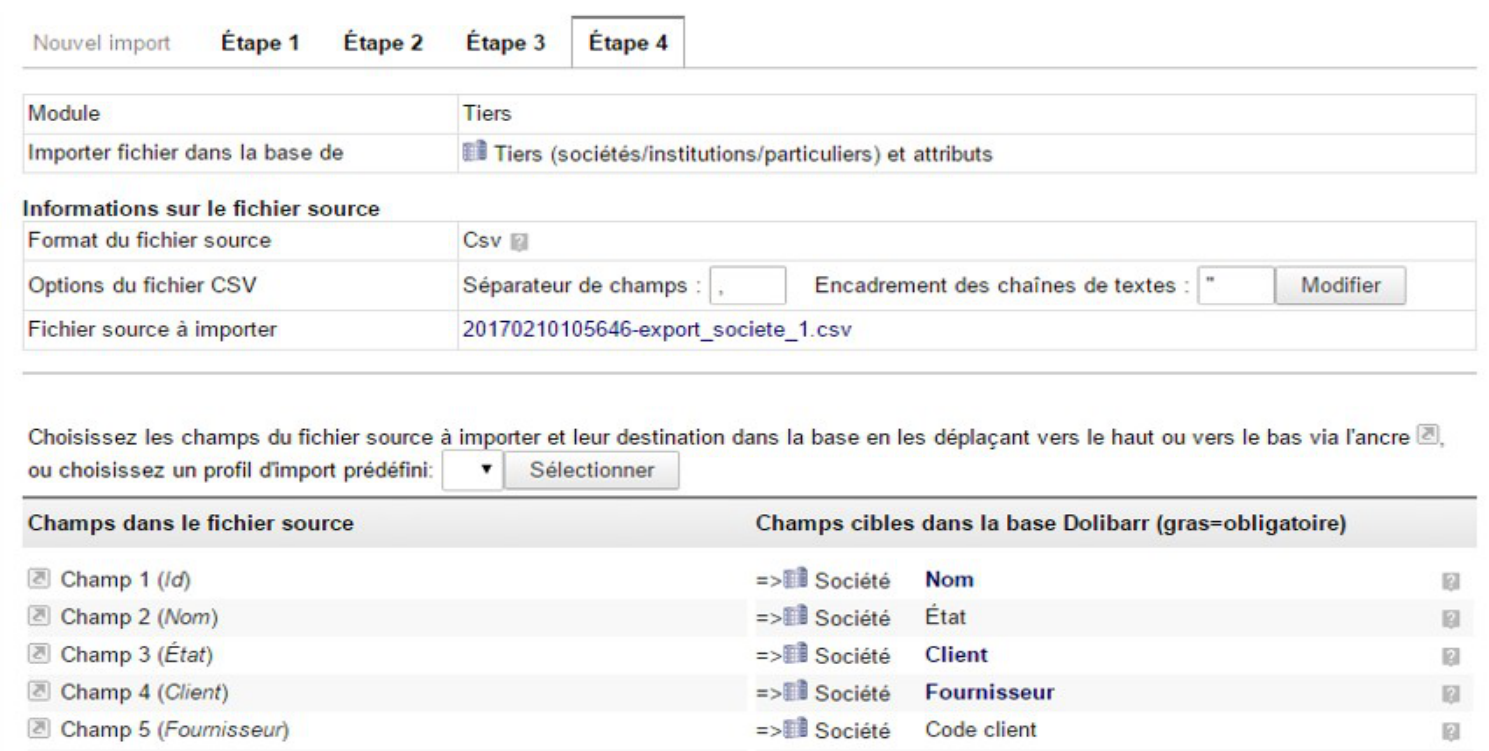Open the predefined import profile dropdown
The height and width of the screenshot is (751, 1489).
(x=474, y=469)
